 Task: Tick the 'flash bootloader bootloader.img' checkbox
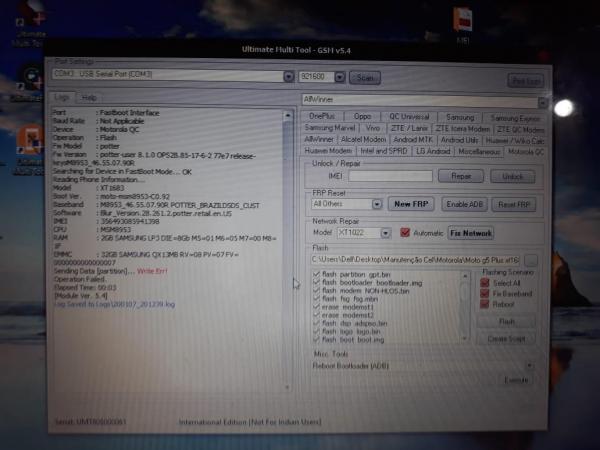click(x=316, y=283)
